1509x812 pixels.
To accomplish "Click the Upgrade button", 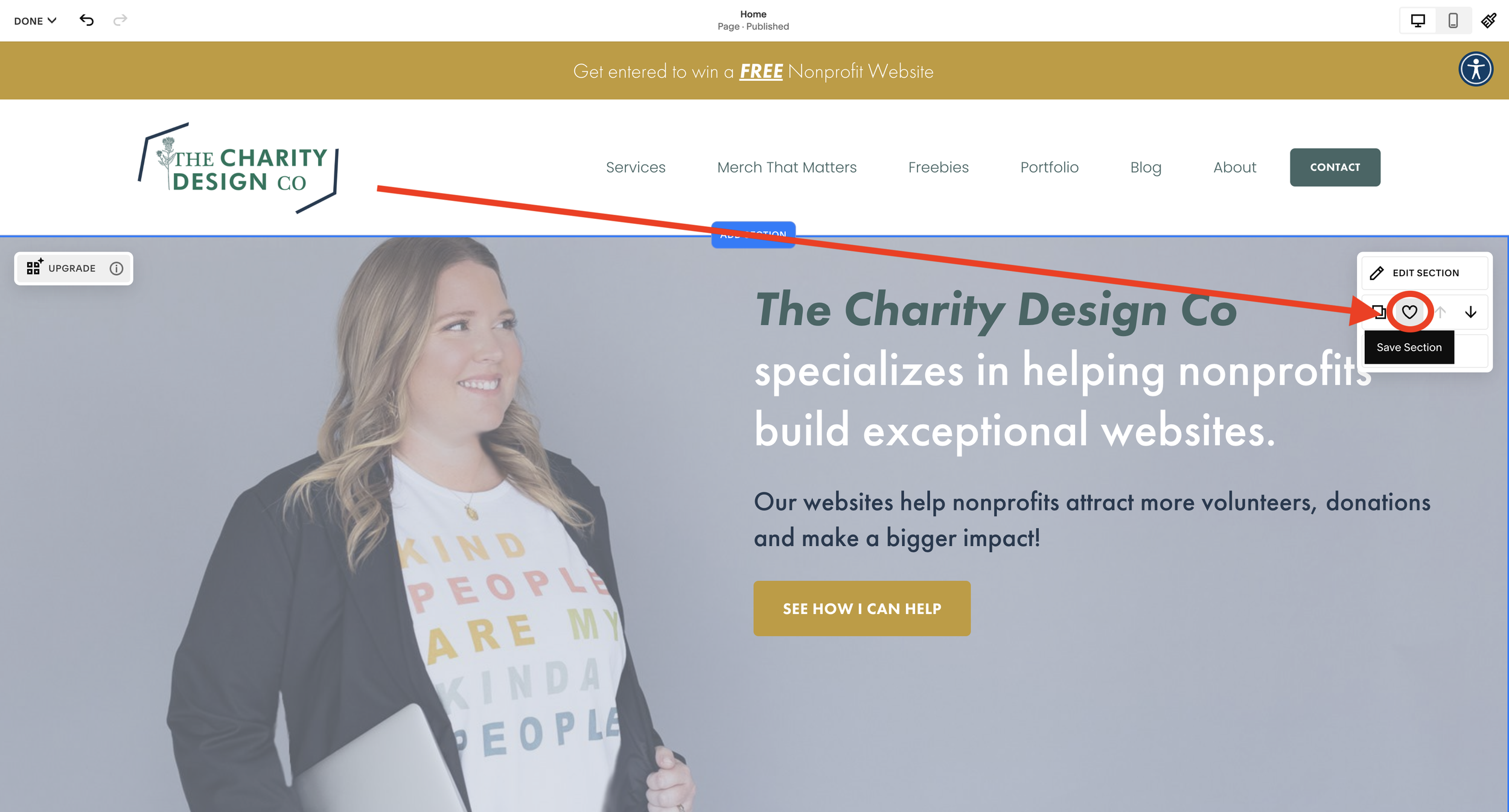I will (61, 268).
